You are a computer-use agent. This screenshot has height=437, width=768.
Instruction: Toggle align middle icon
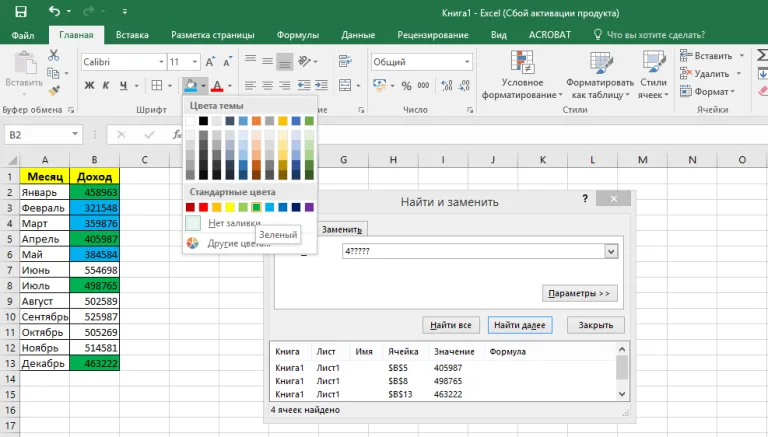267,61
